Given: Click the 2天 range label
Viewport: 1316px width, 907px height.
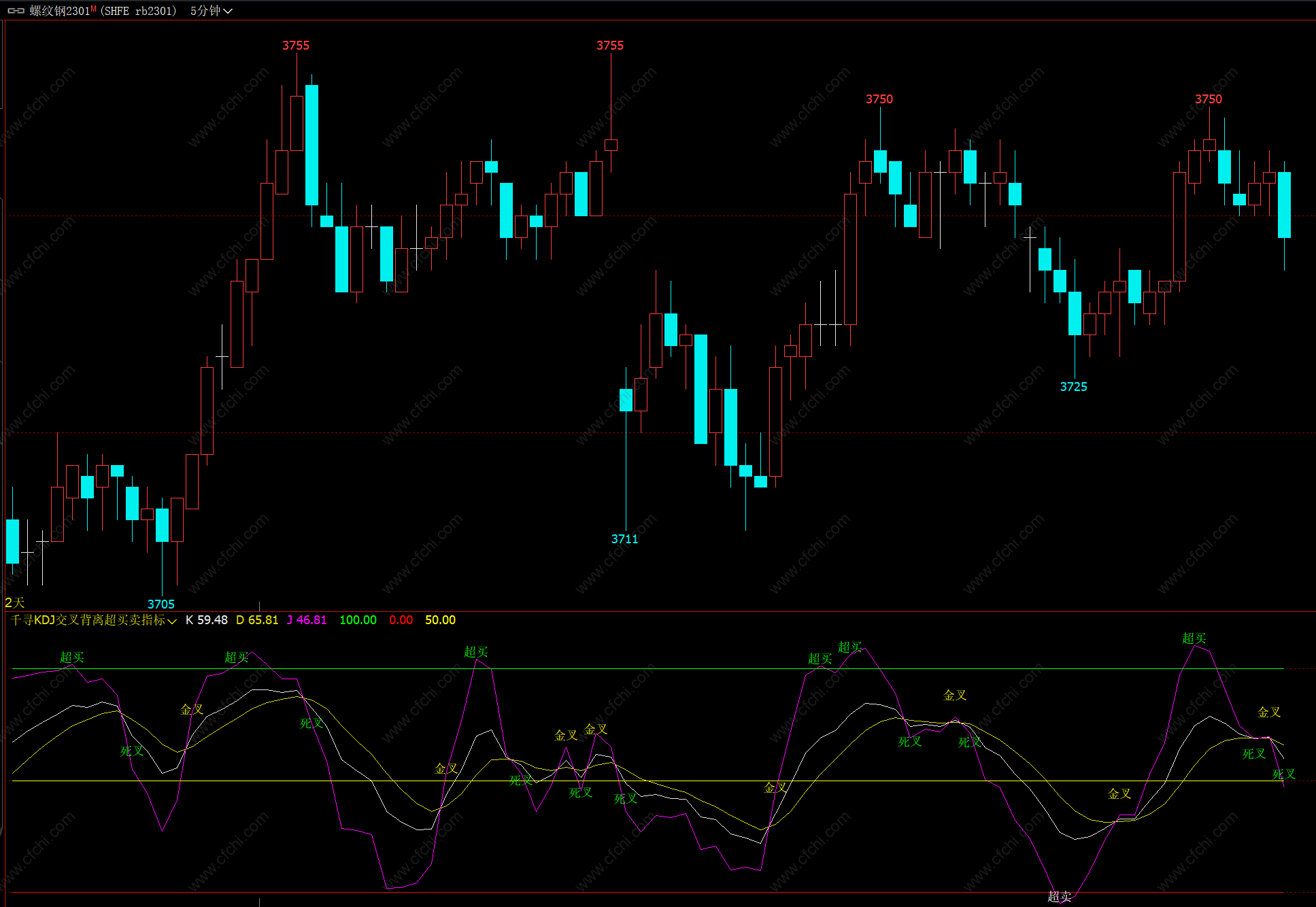Looking at the screenshot, I should 14,602.
